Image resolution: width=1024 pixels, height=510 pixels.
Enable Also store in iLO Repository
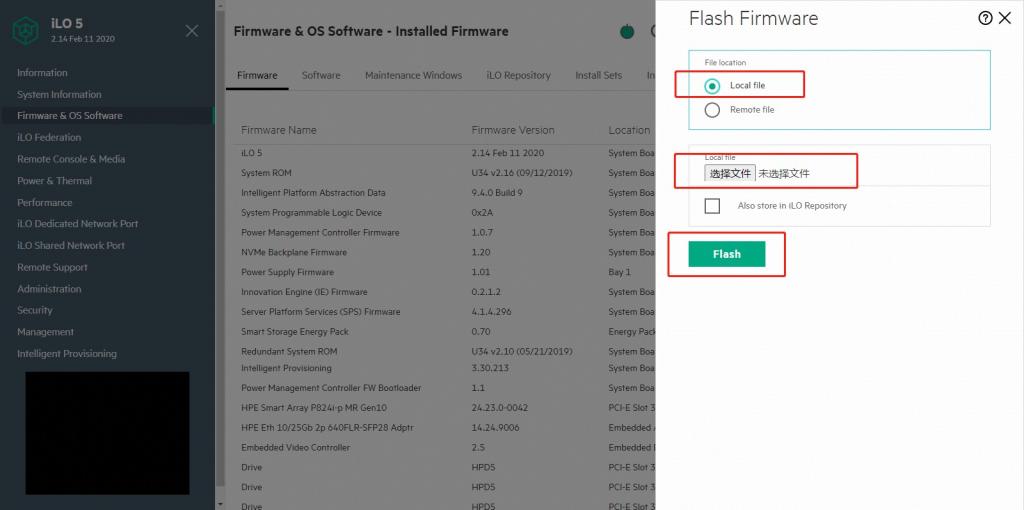(x=712, y=206)
